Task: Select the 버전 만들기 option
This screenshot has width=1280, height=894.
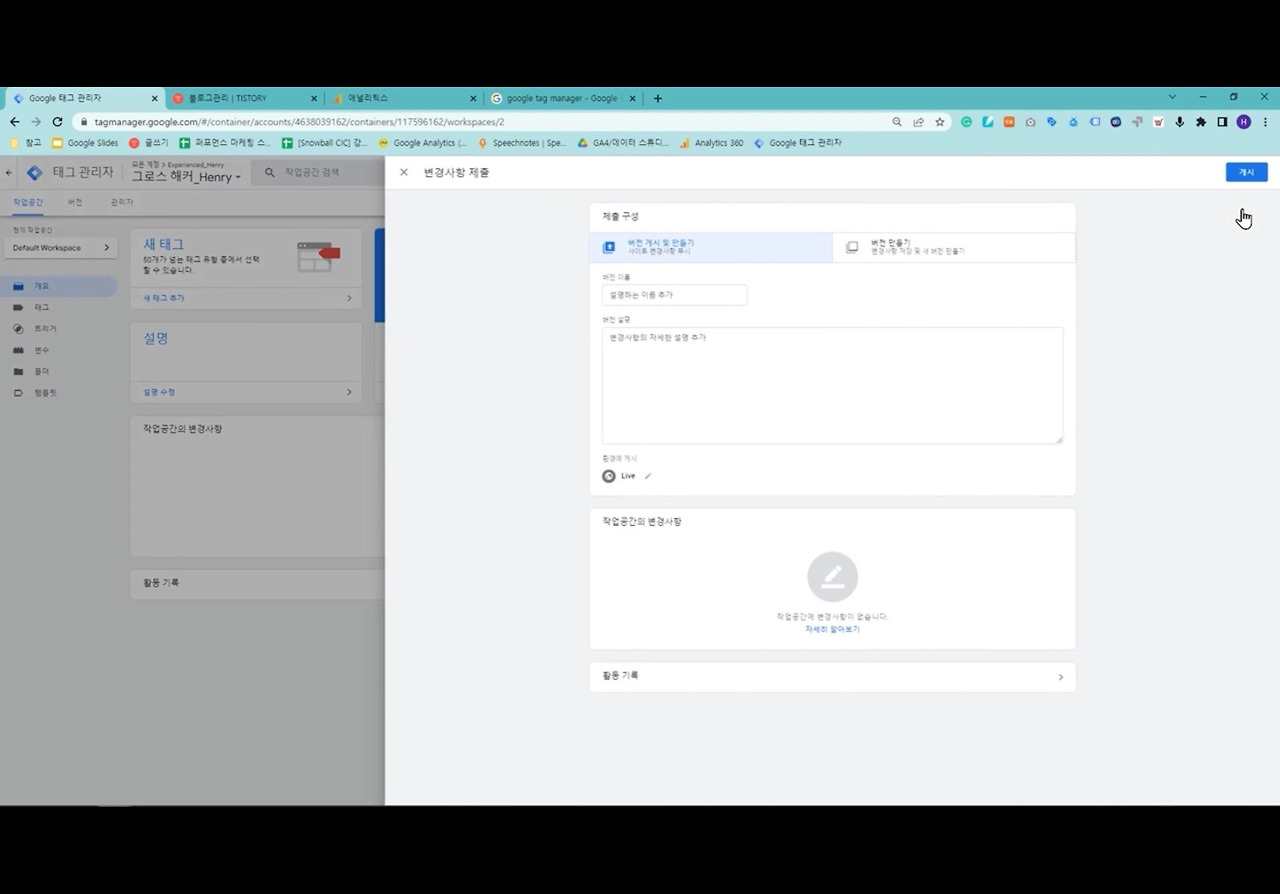Action: pyautogui.click(x=954, y=247)
